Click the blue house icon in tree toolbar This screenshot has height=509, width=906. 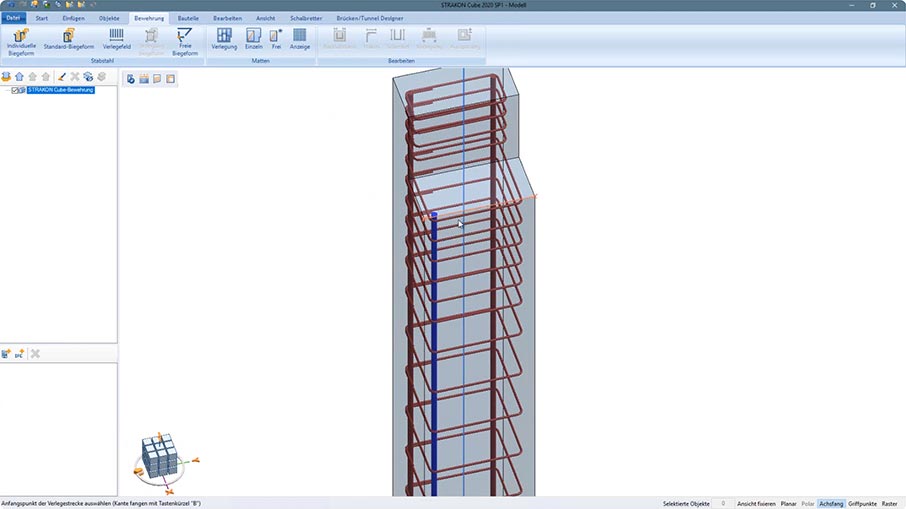tap(20, 77)
